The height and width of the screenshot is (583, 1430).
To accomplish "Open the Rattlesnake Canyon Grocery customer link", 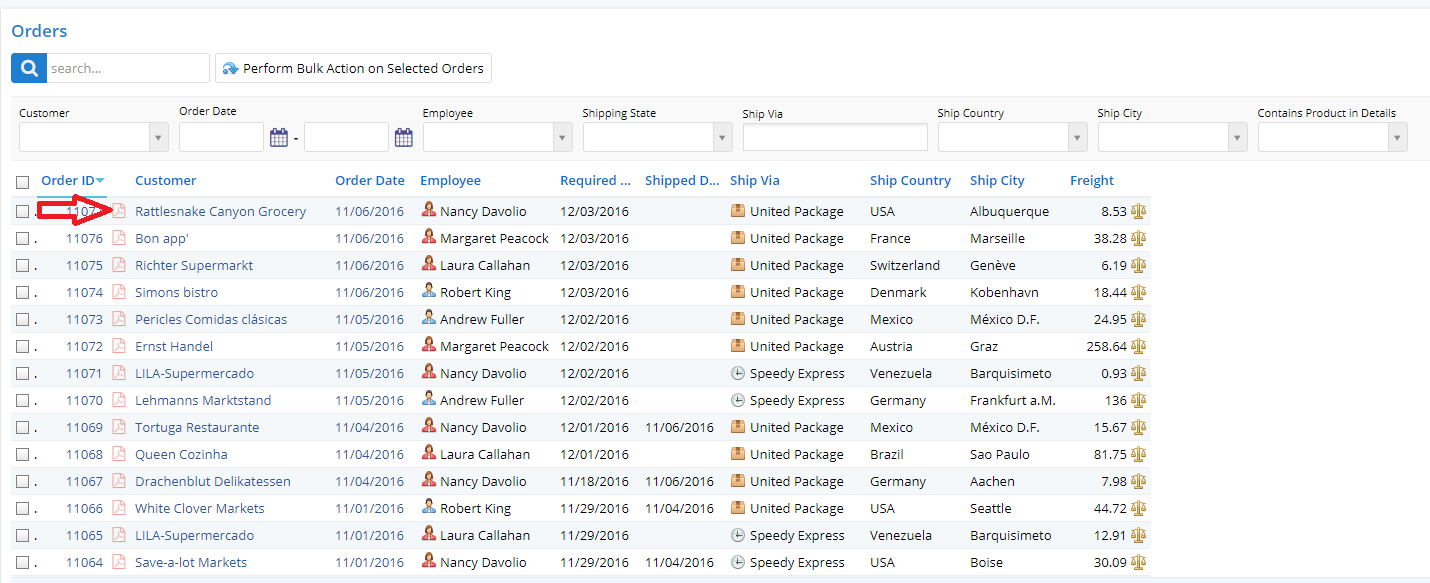I will point(221,211).
